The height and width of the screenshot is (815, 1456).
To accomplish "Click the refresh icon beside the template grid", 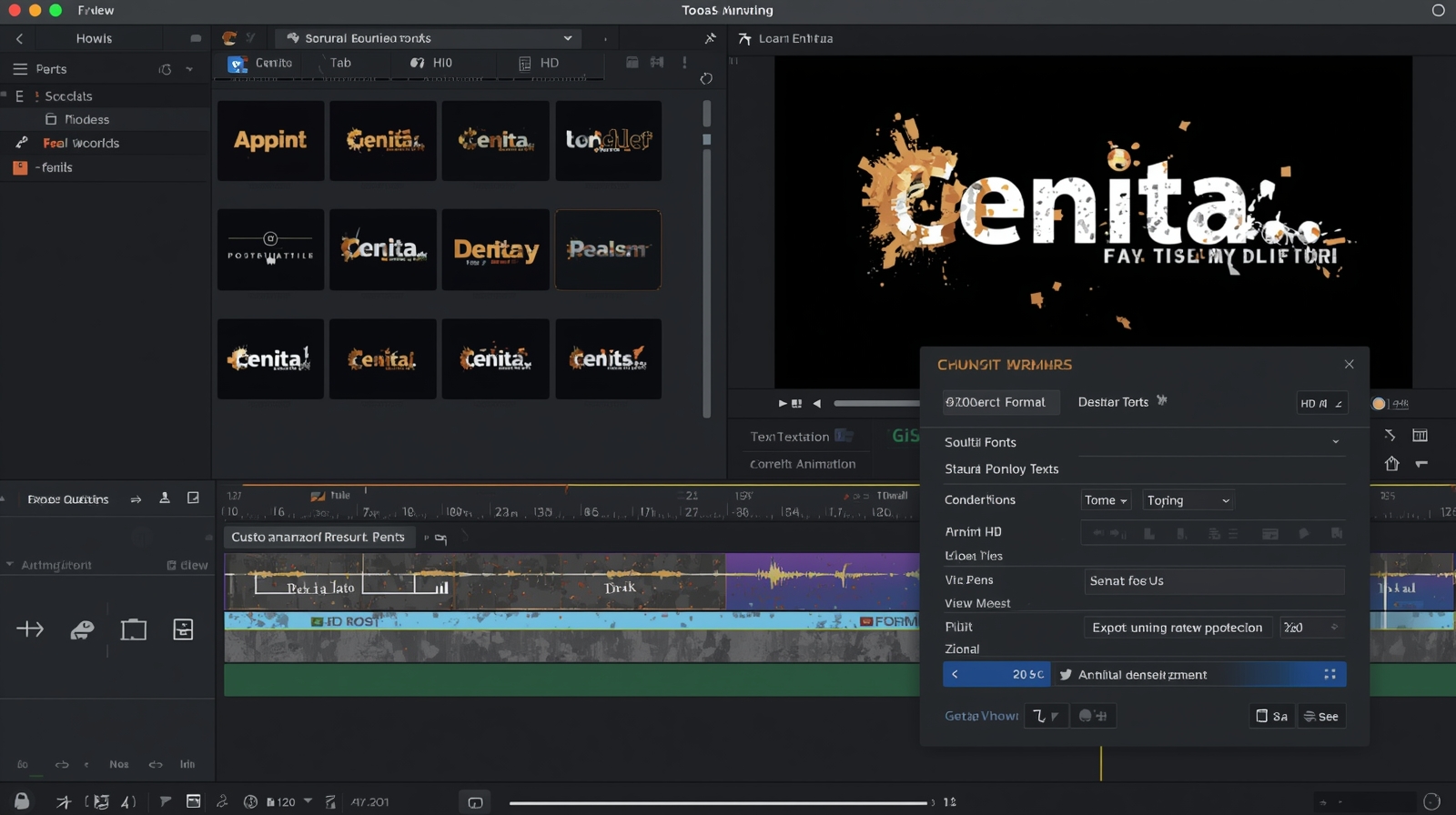I will point(706,79).
